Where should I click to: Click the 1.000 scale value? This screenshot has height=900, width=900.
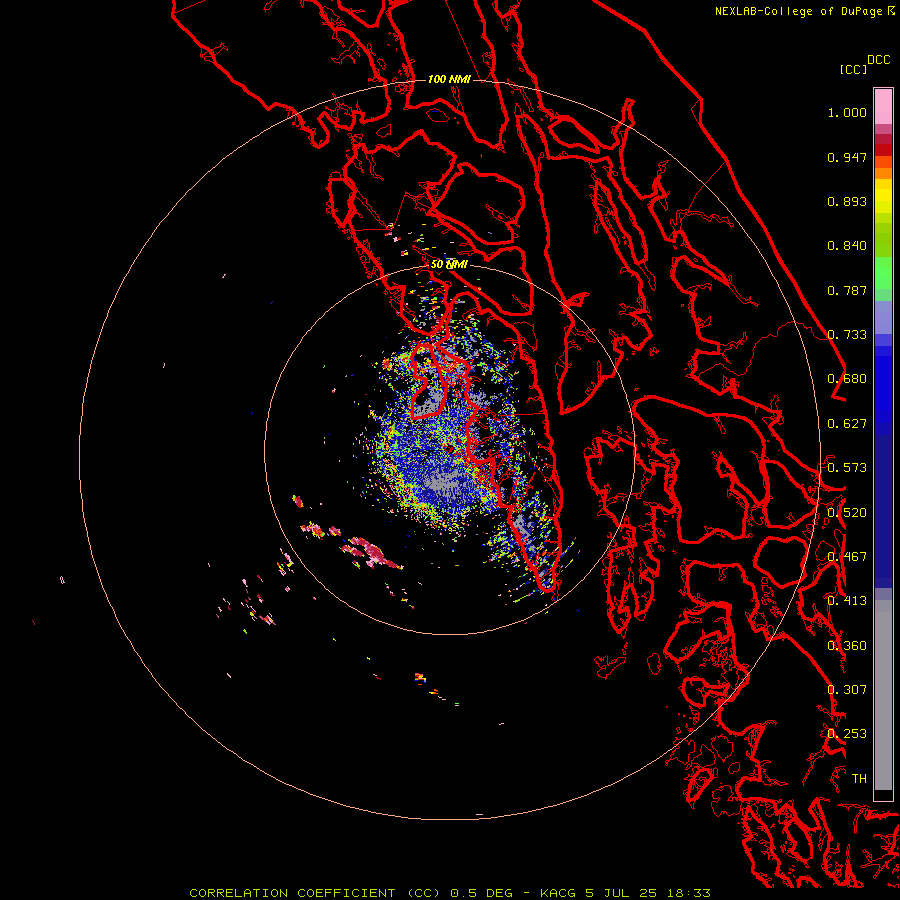(x=847, y=112)
